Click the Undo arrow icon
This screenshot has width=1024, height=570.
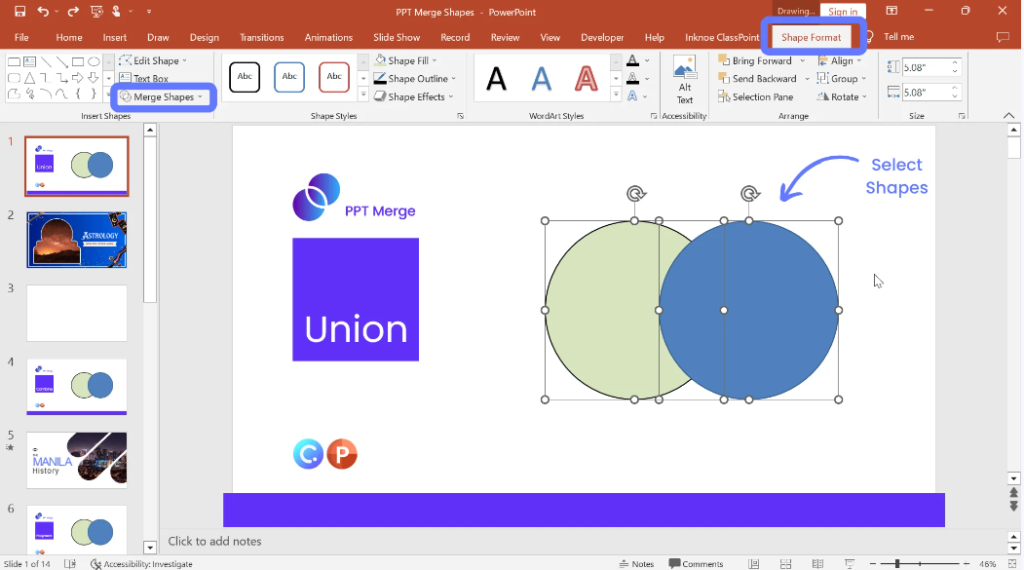44,11
